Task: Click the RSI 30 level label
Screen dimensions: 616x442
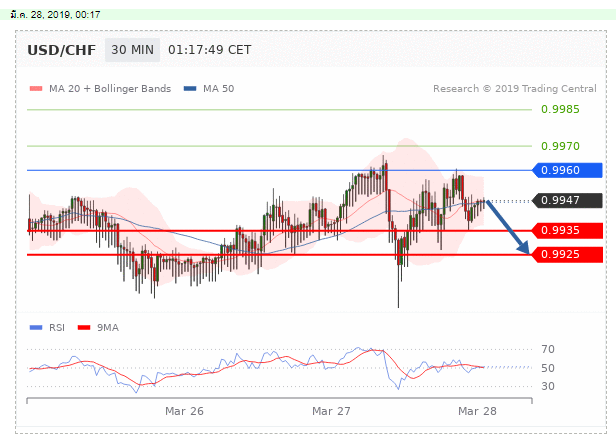Action: pos(548,386)
